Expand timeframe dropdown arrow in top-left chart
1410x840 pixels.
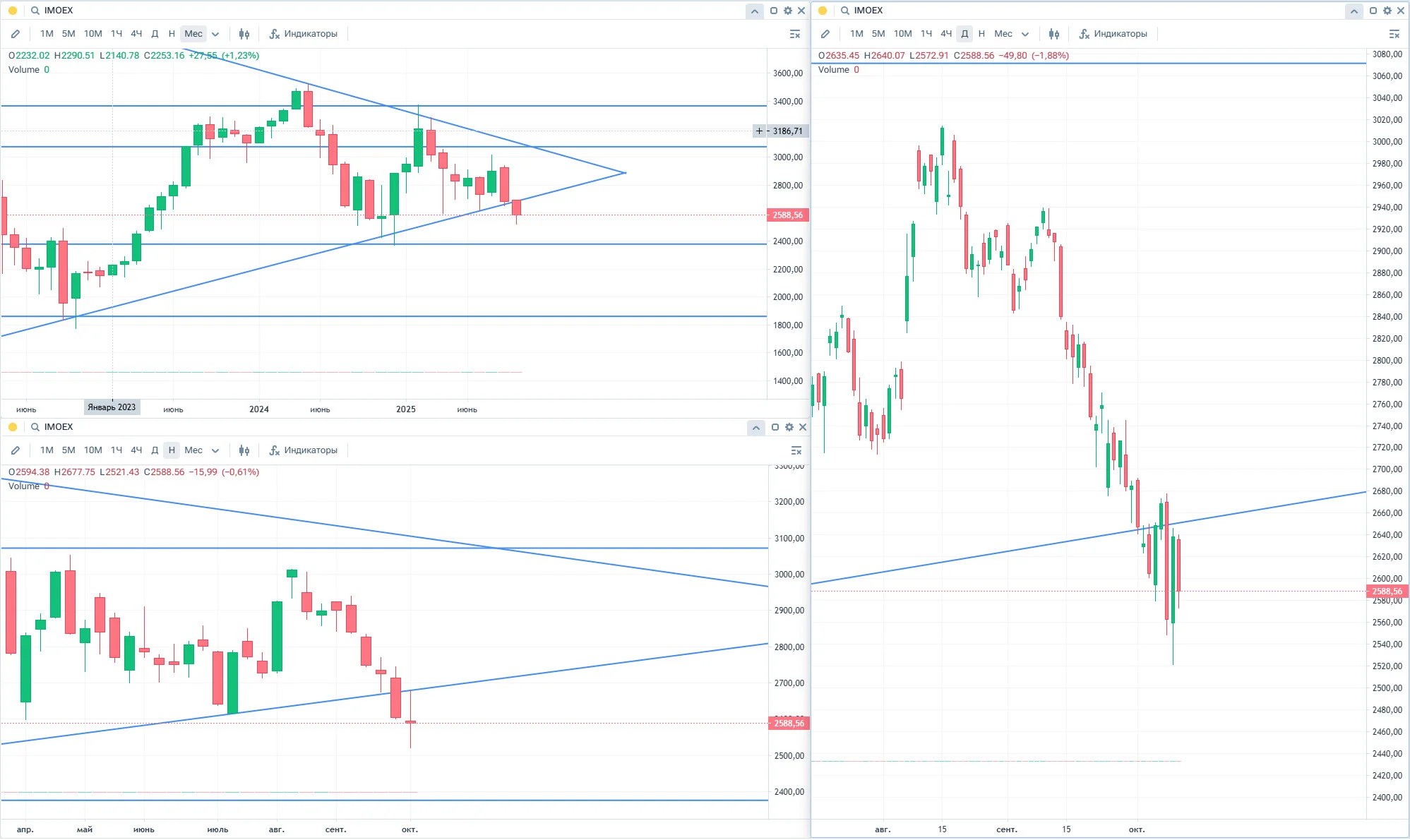click(215, 34)
